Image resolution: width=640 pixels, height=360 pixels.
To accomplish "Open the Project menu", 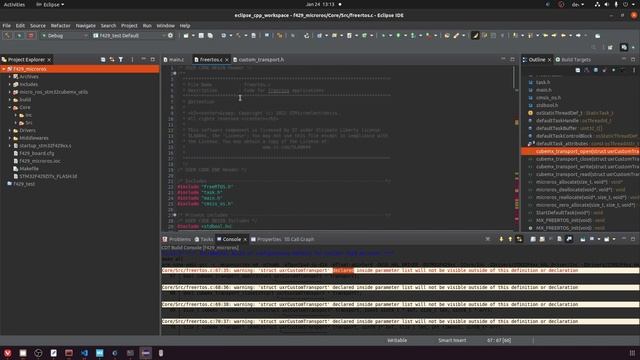I will tap(129, 25).
